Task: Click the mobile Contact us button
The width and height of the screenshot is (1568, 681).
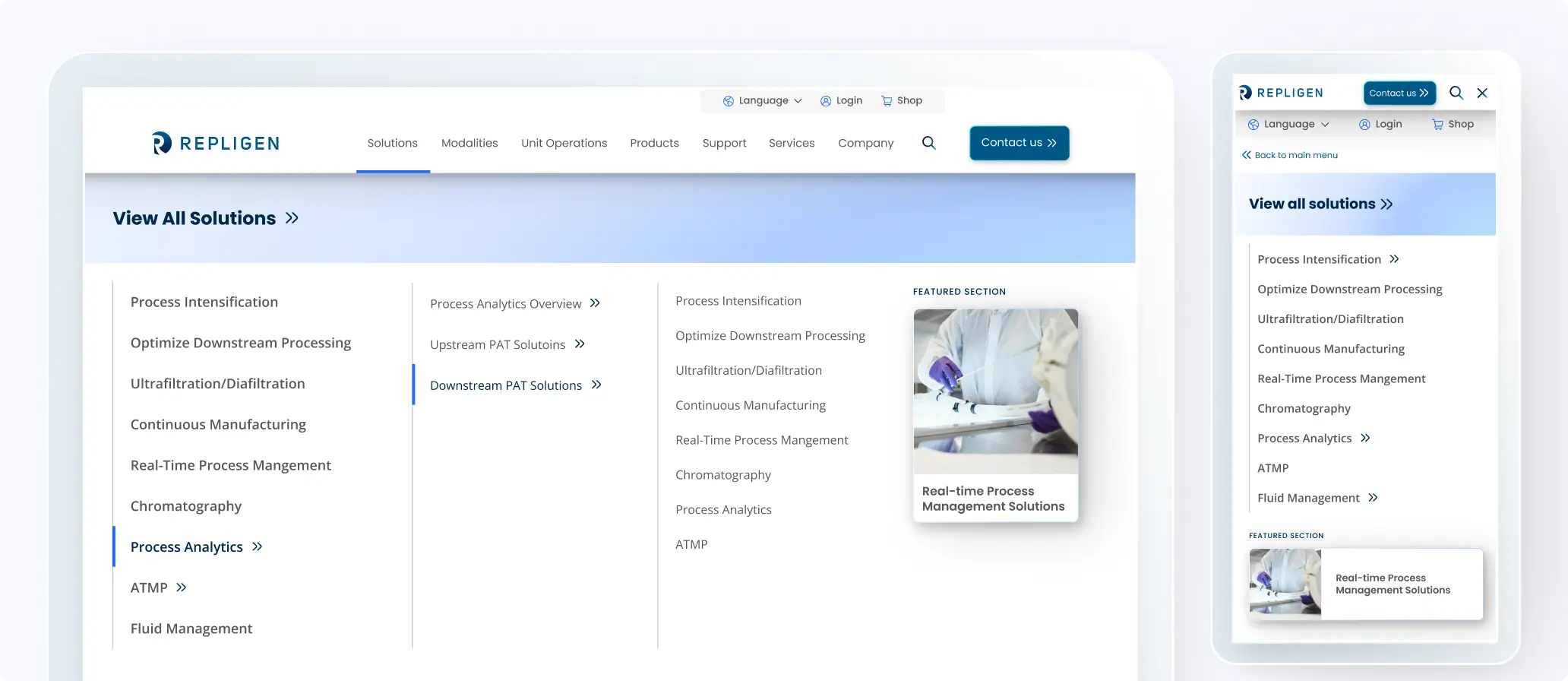Action: (1399, 93)
